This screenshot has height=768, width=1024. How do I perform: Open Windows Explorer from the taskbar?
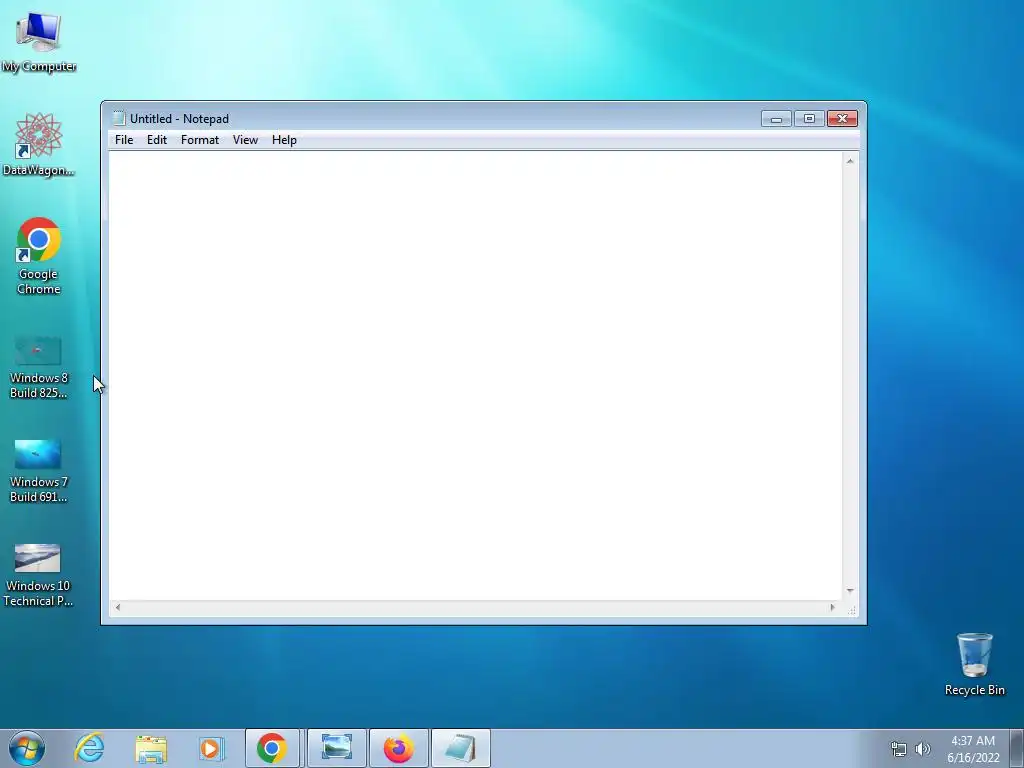click(x=152, y=748)
